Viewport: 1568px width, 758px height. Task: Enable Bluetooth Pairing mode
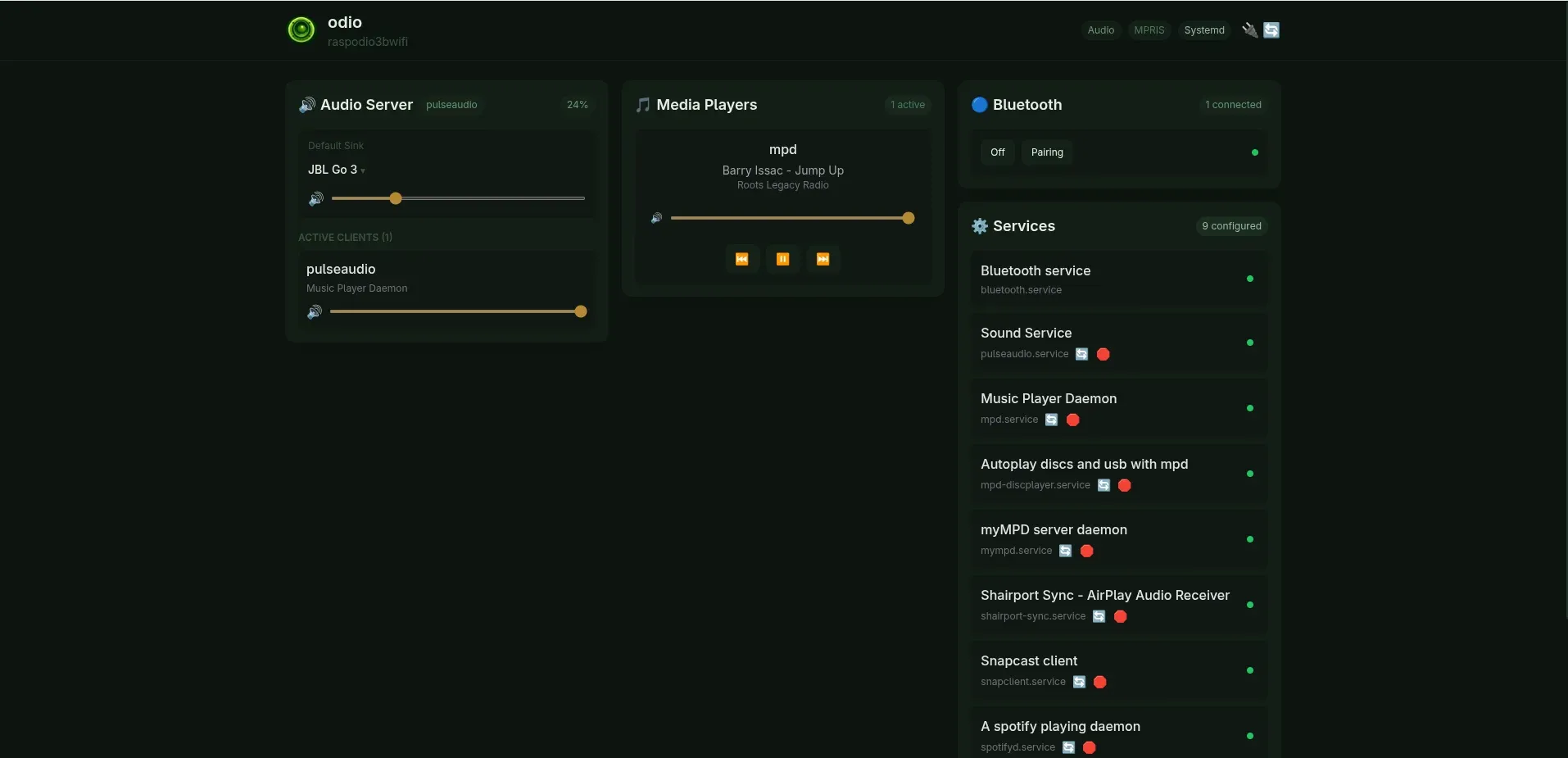(1047, 152)
